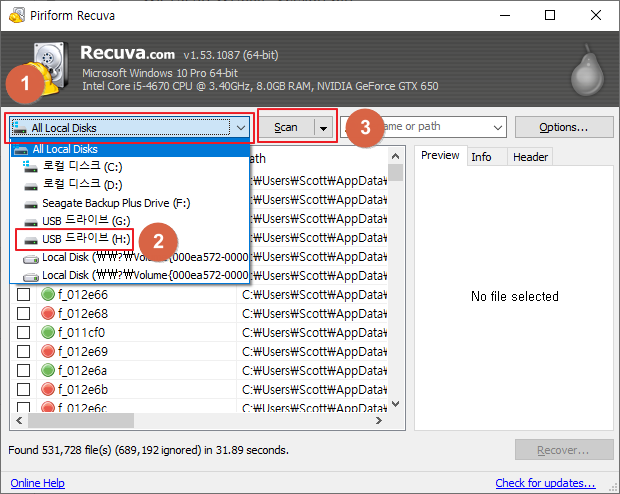Click the file name f_012e6a
620x494 pixels.
click(82, 371)
